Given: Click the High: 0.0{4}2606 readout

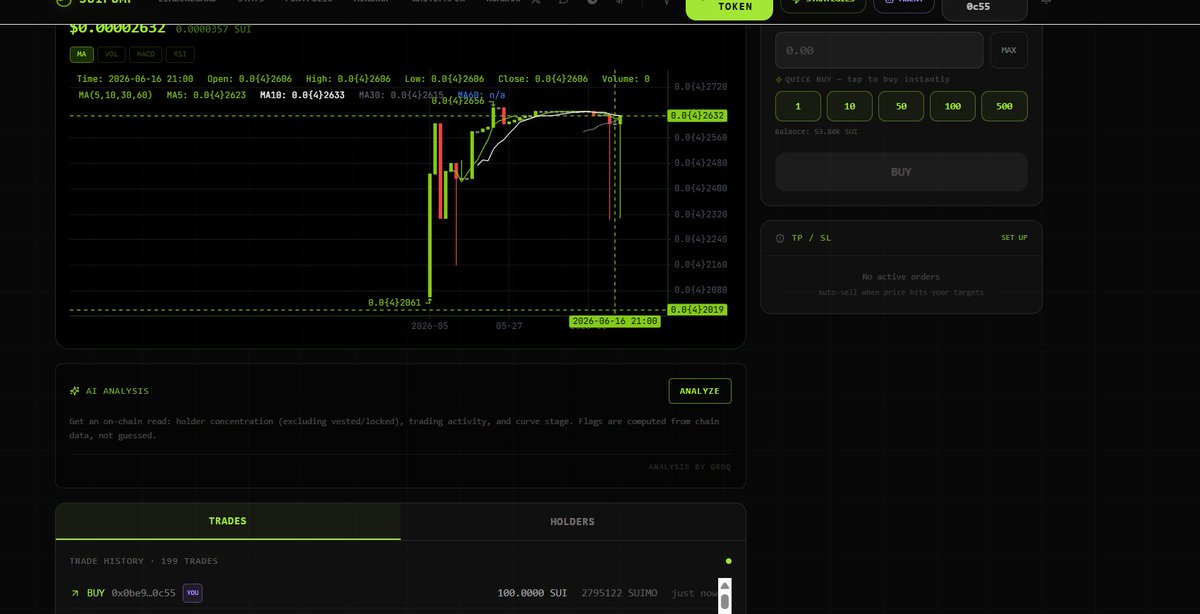Looking at the screenshot, I should 348,78.
